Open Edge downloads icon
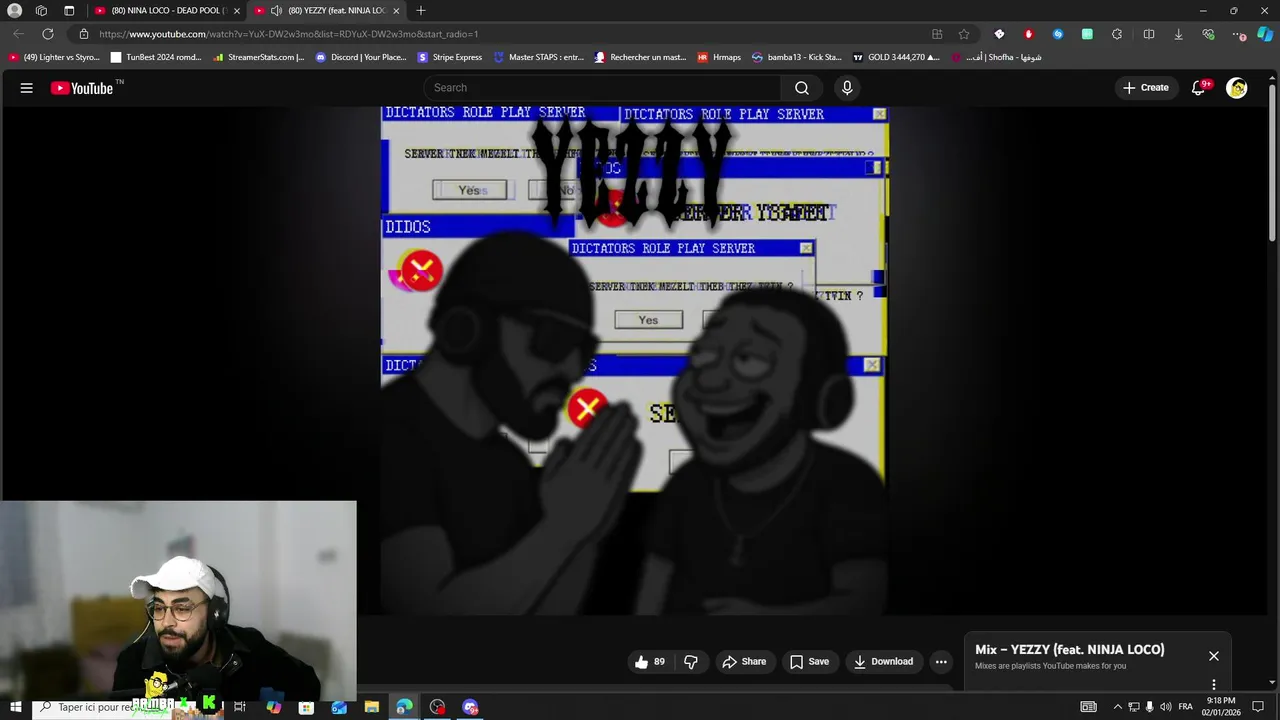 point(1178,34)
